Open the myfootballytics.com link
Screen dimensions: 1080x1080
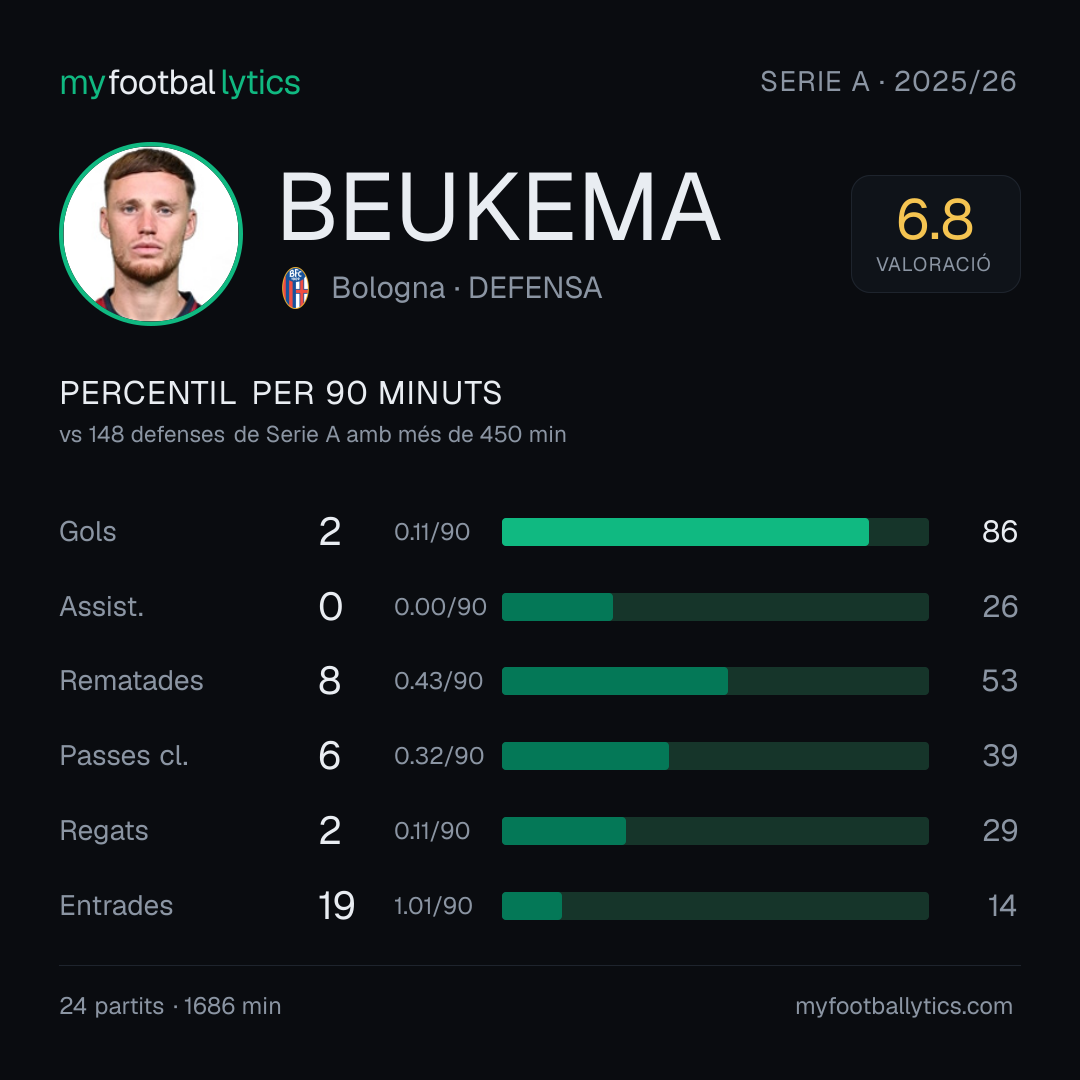904,1006
